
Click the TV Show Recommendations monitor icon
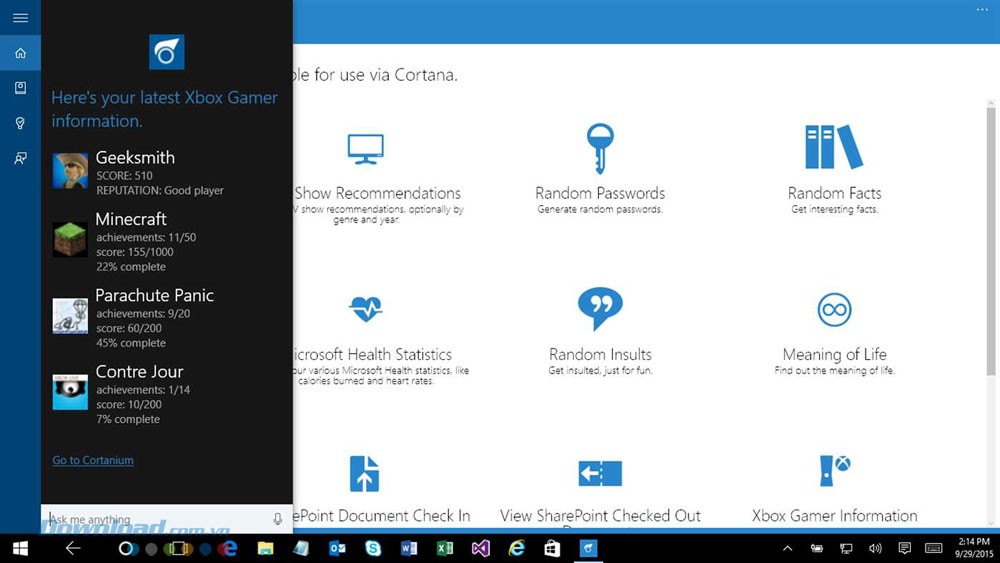(365, 148)
